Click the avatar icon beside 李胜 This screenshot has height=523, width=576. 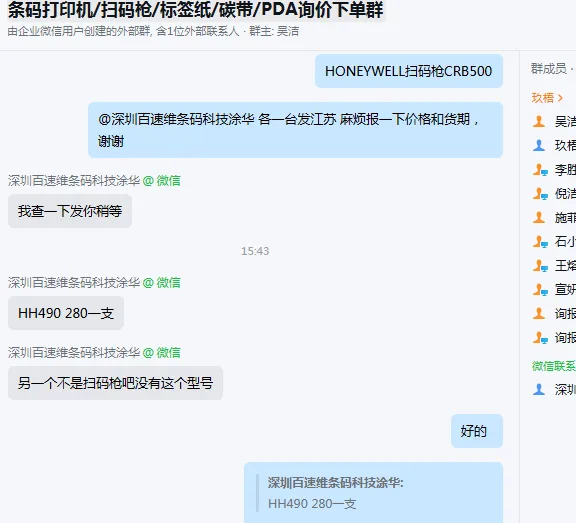coord(540,170)
